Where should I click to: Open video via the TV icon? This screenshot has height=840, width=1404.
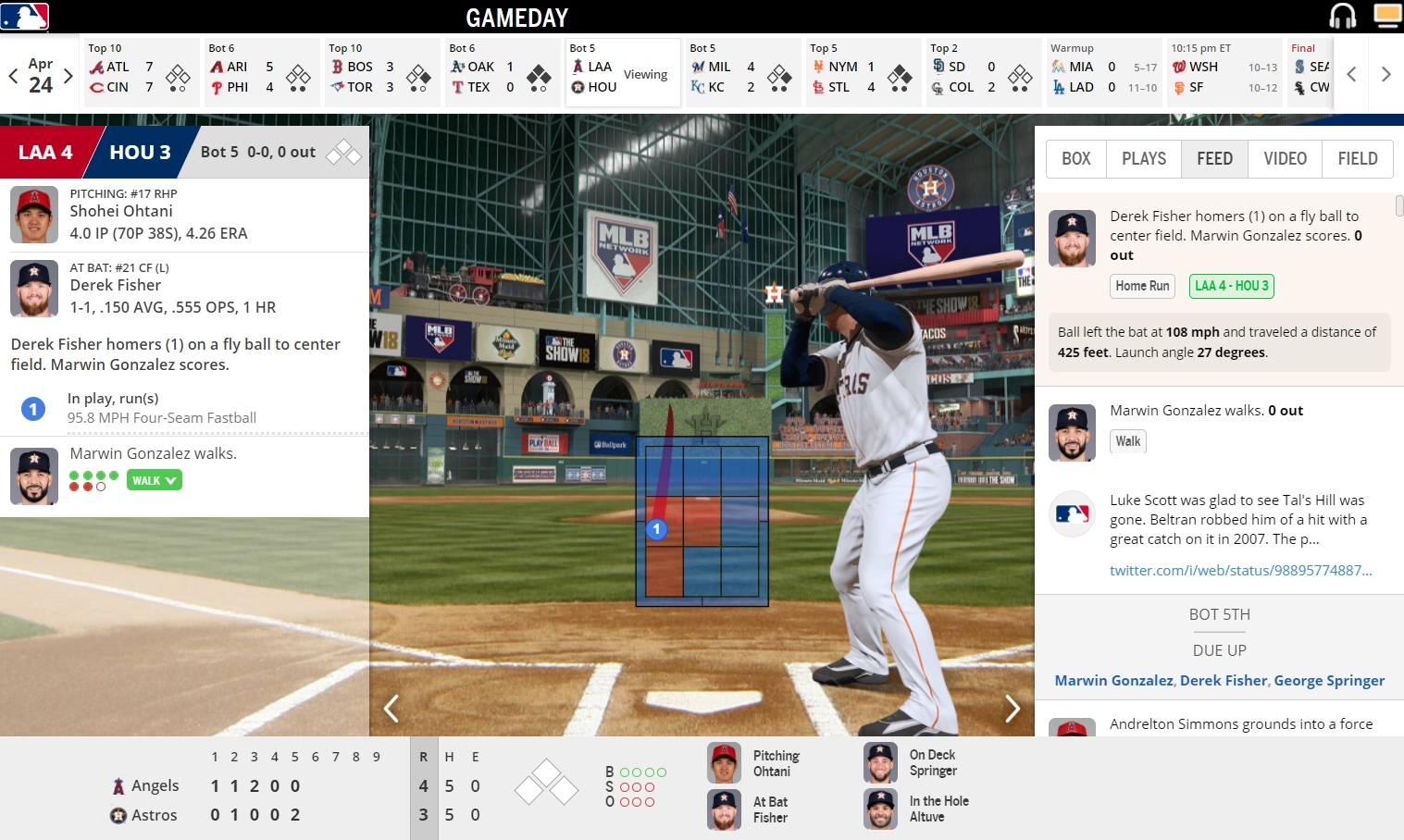(1387, 16)
